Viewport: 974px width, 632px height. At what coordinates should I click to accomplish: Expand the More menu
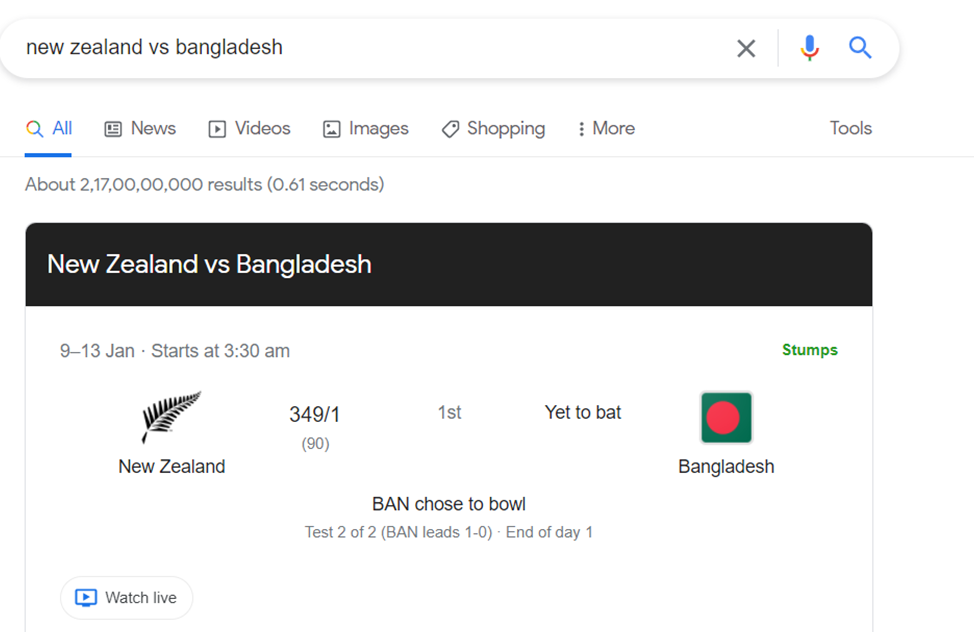[x=605, y=129]
